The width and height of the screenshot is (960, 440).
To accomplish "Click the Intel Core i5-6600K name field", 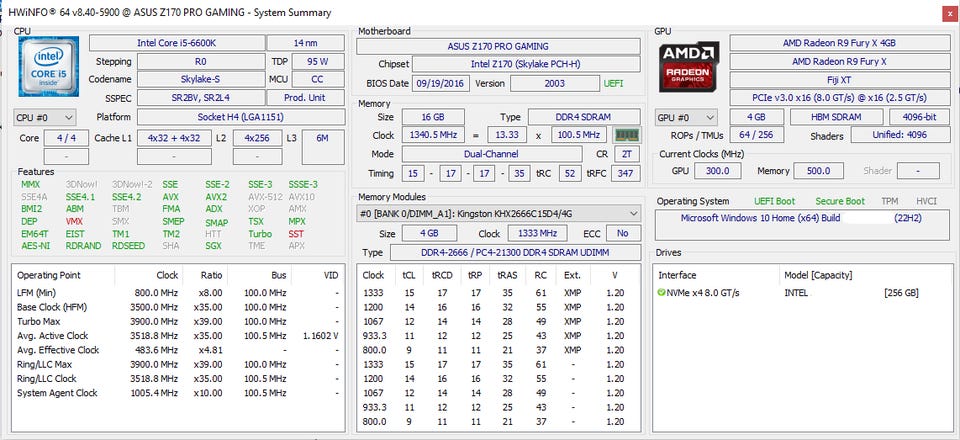I will click(x=177, y=43).
